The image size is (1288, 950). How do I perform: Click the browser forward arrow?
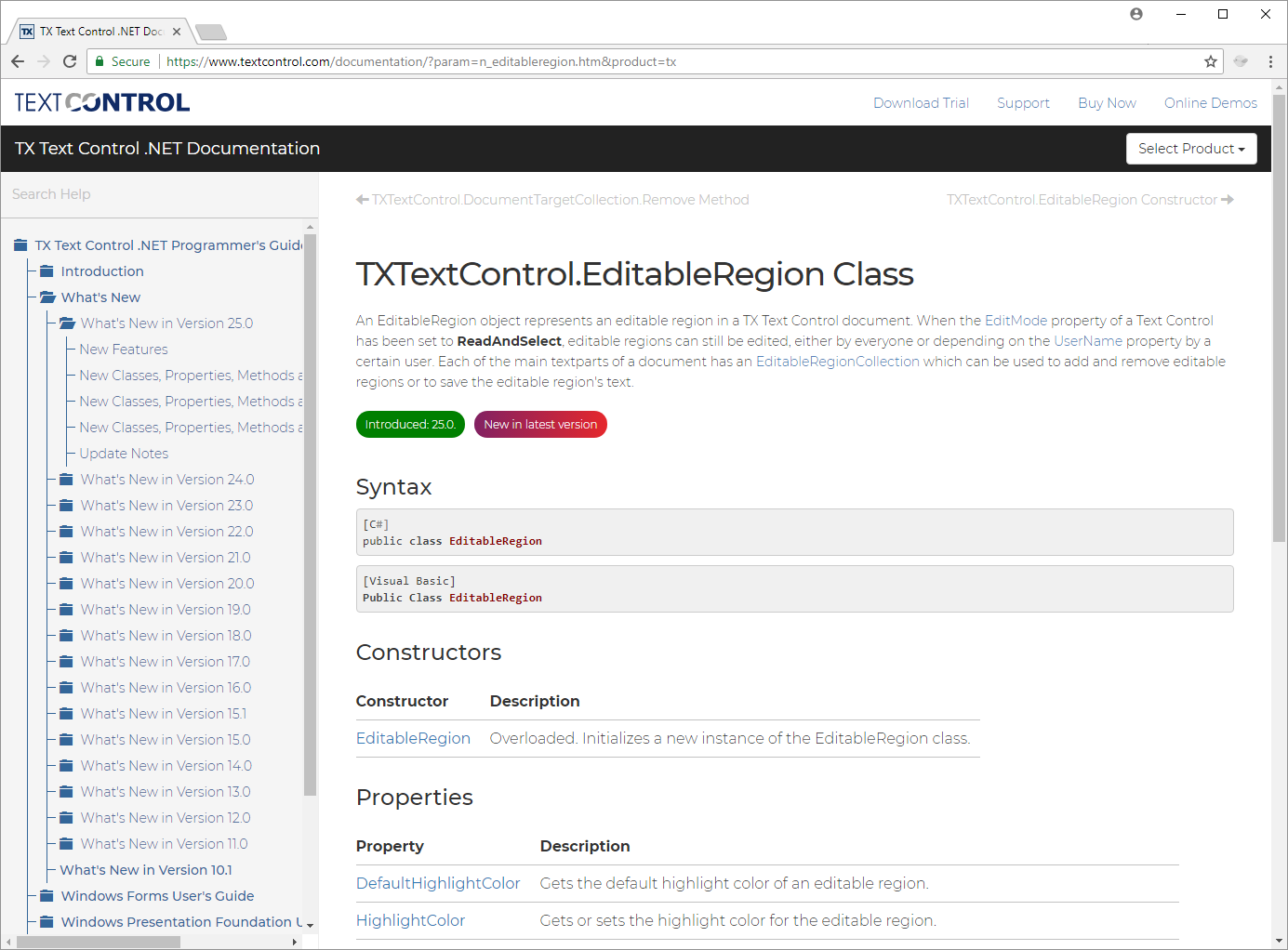click(x=44, y=61)
